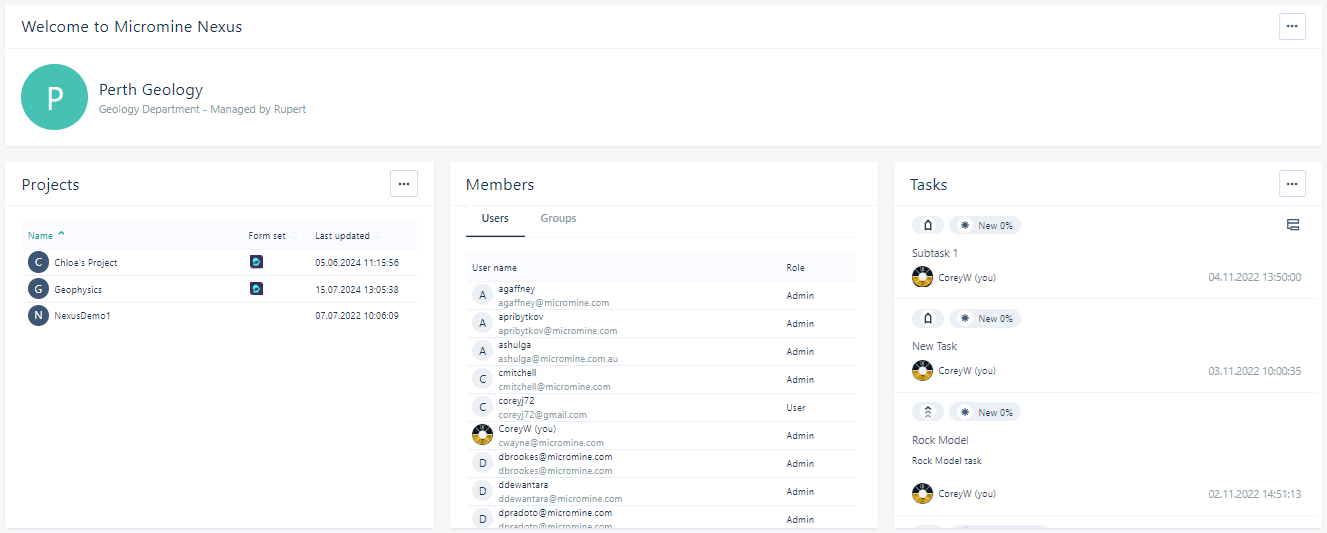Click the email agaffney@micromine.com
This screenshot has height=533, width=1327.
click(x=554, y=303)
